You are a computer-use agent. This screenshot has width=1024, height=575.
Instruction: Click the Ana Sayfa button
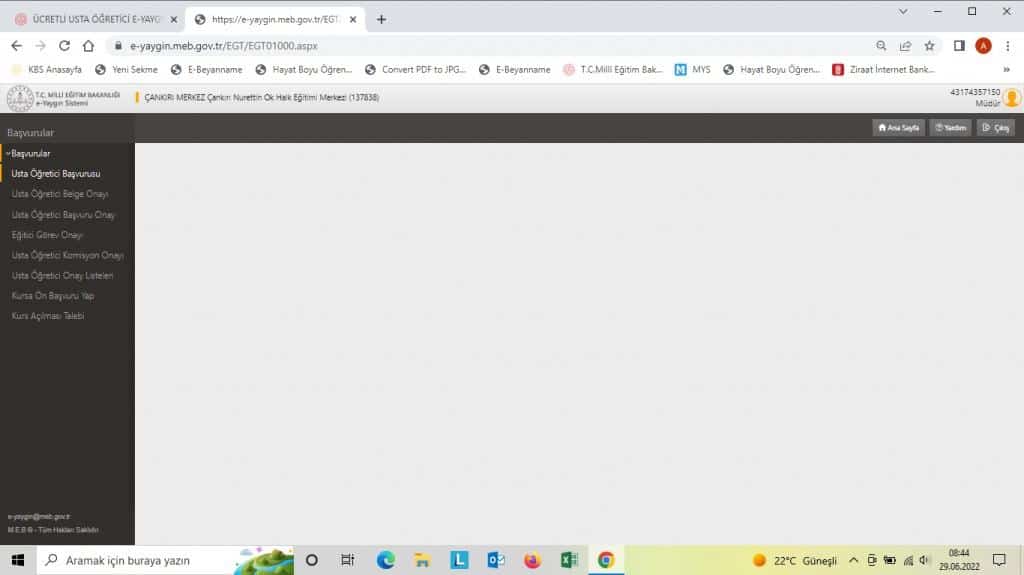(897, 128)
